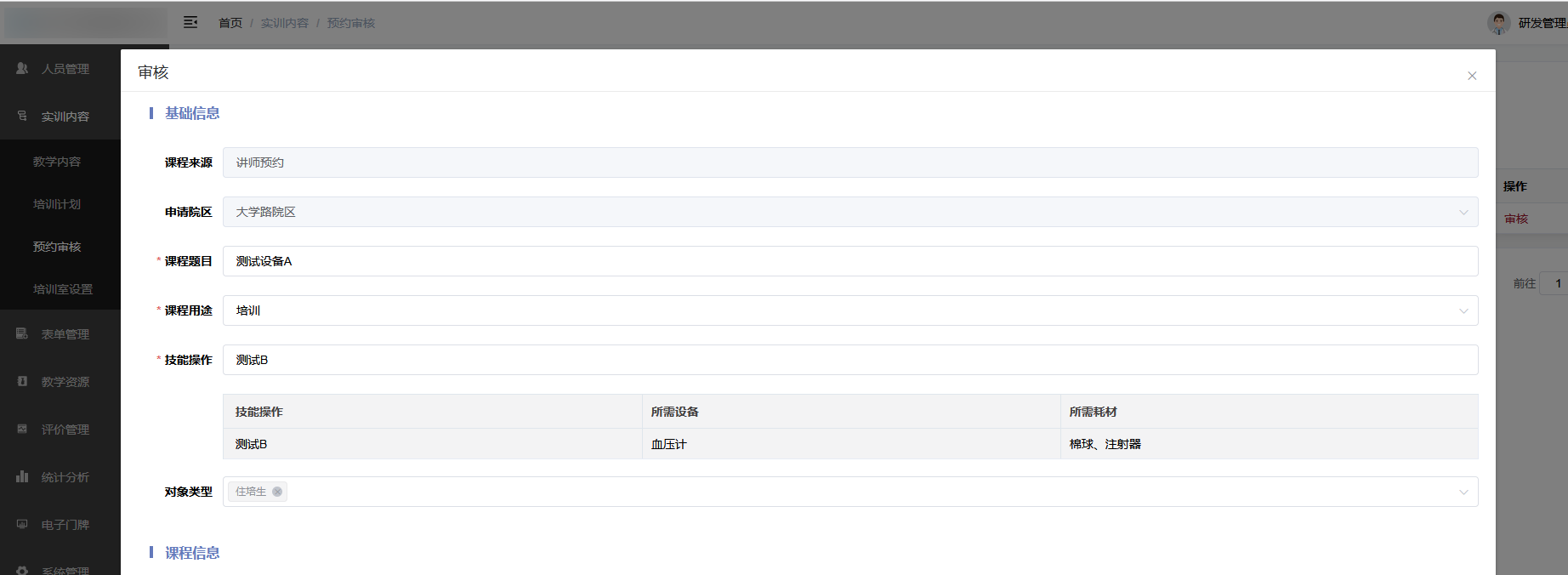
Task: Open the 评价管理 menu
Action: [60, 429]
